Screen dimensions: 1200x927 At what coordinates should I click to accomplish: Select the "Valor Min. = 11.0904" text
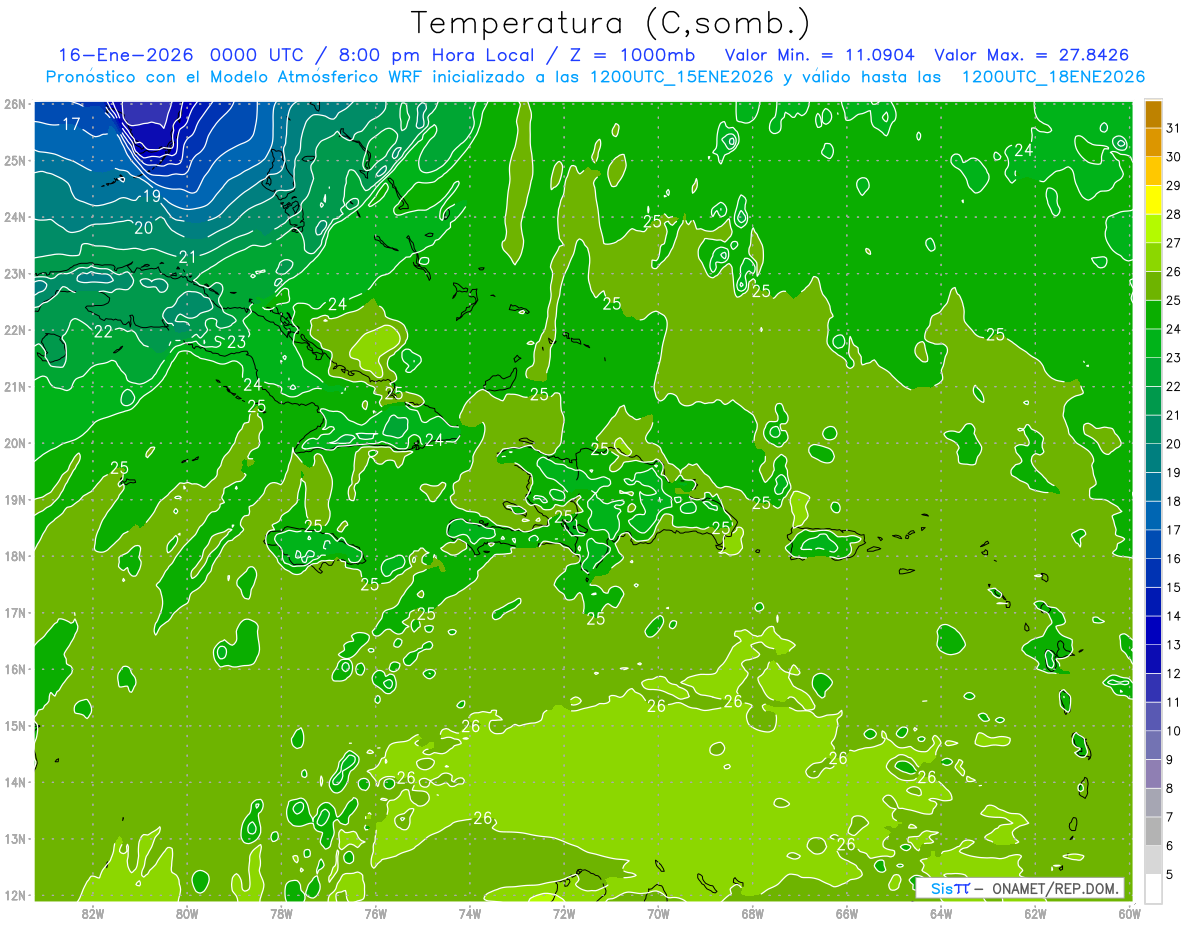[x=821, y=55]
